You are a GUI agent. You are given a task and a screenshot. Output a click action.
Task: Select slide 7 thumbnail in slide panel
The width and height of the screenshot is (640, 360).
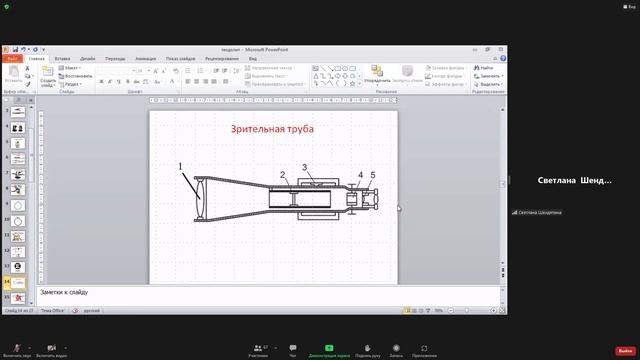(x=18, y=174)
